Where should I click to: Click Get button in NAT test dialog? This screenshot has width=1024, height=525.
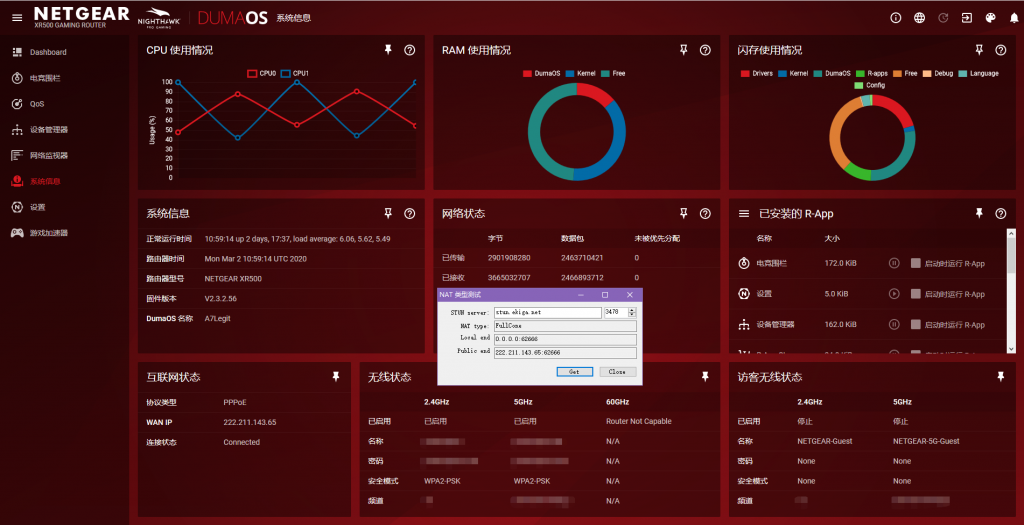(x=575, y=372)
